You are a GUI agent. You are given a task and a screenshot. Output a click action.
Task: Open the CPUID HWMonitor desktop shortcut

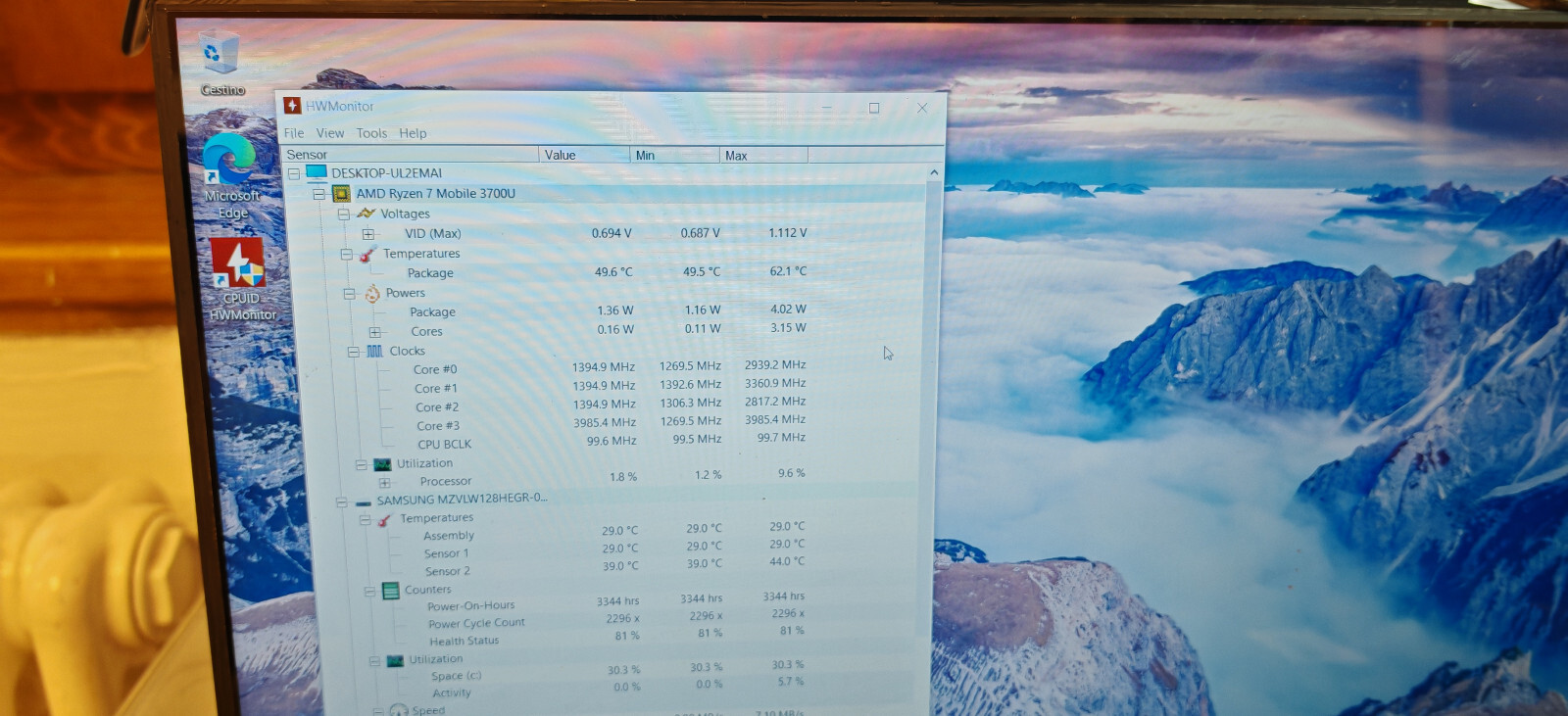click(241, 279)
